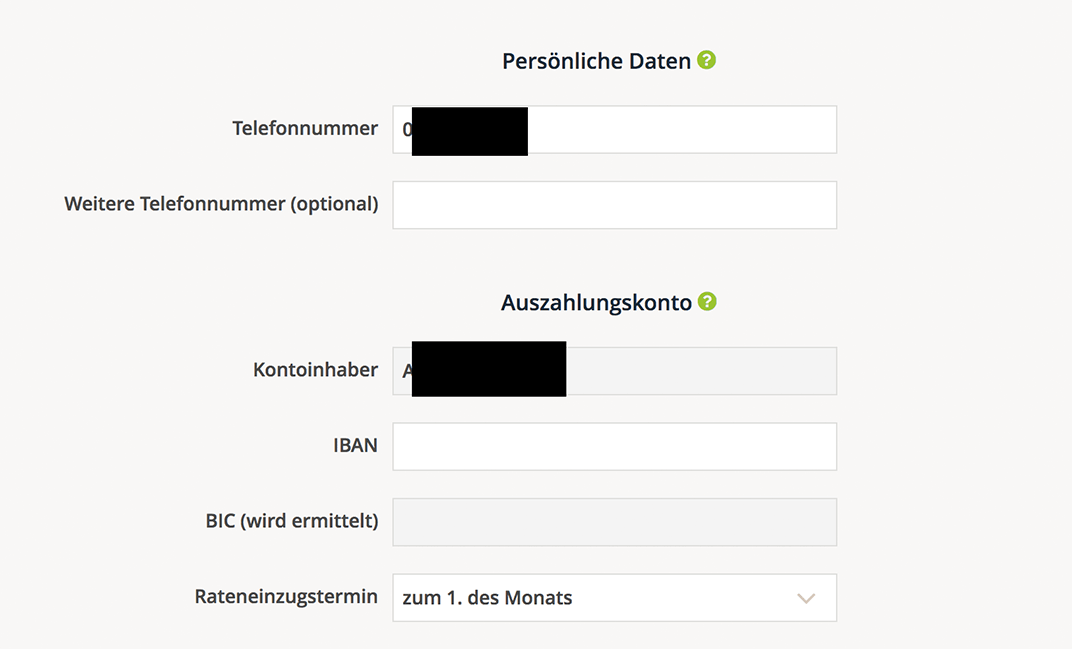The width and height of the screenshot is (1072, 649).
Task: Click the chevron arrow in Rateneinzugstermin box
Action: pos(806,598)
